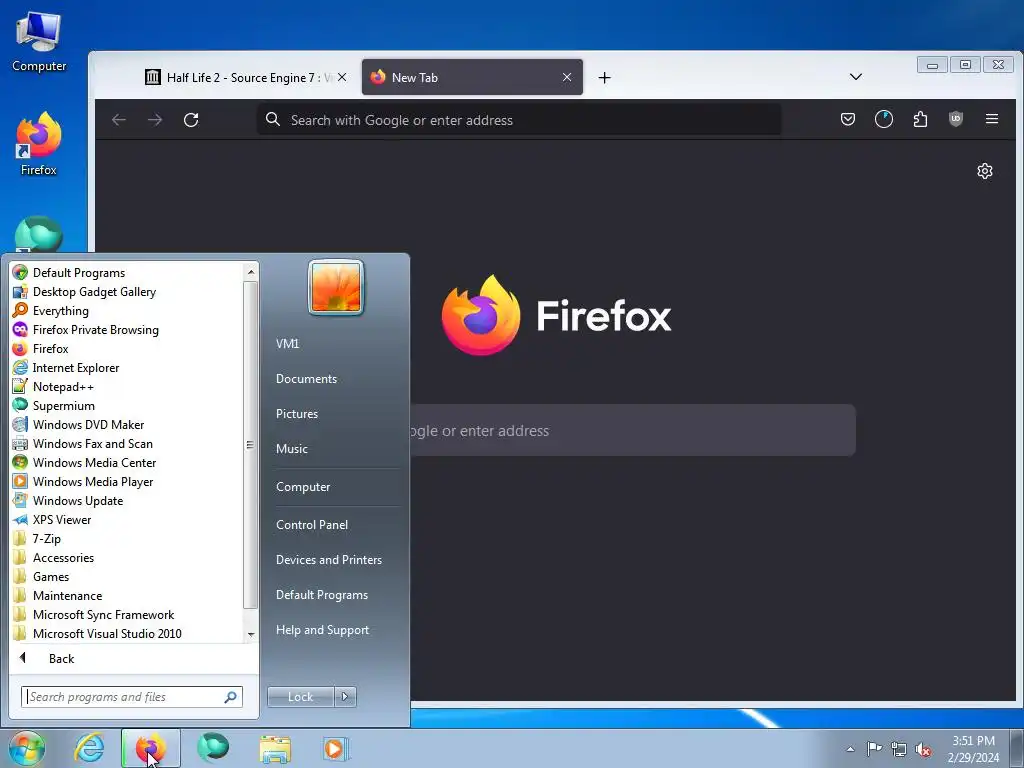The width and height of the screenshot is (1024, 768).
Task: Close the Half Life 2 tab
Action: pyautogui.click(x=342, y=77)
